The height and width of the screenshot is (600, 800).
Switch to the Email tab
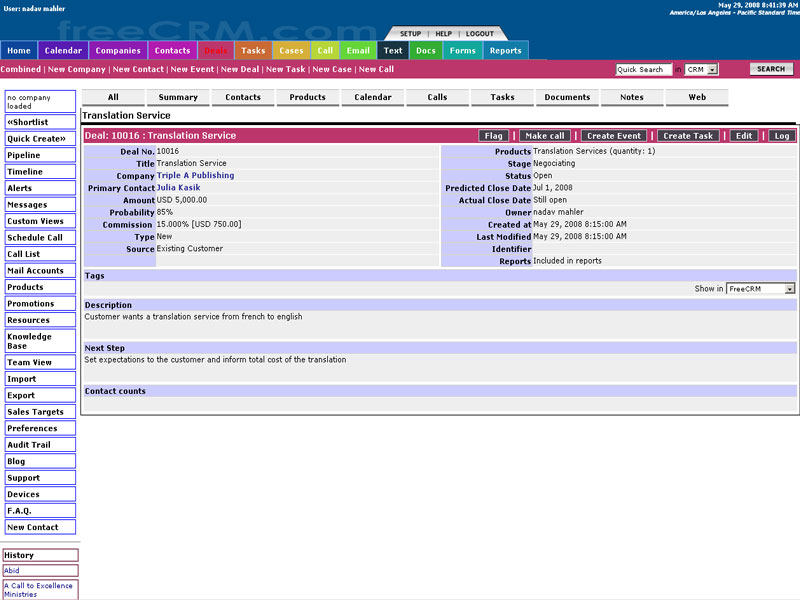coord(358,51)
